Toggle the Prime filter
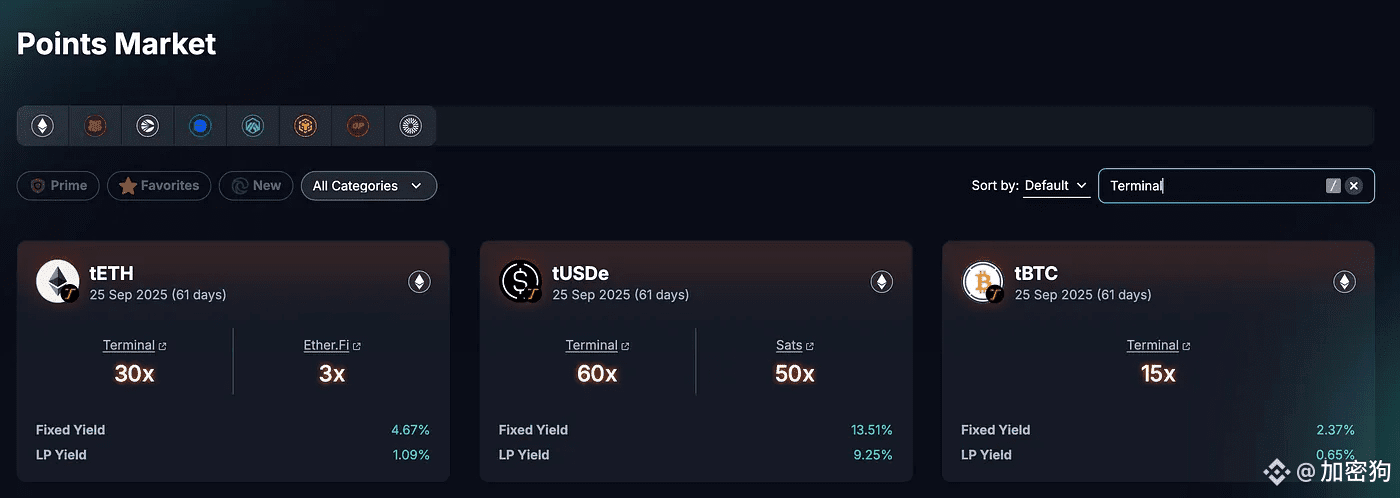This screenshot has height=498, width=1400. pyautogui.click(x=58, y=185)
